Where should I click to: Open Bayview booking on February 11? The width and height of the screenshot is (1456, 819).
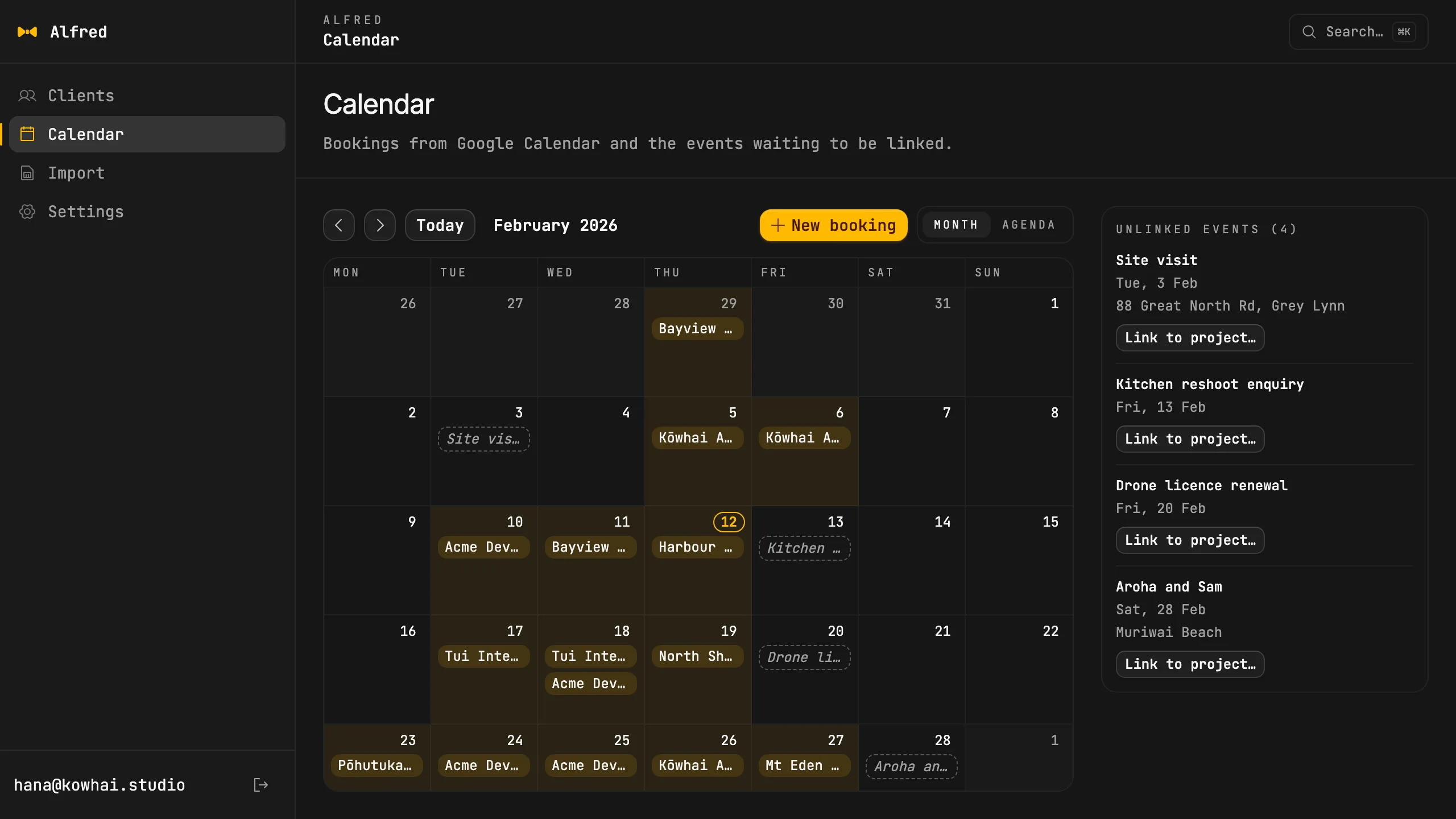point(590,547)
